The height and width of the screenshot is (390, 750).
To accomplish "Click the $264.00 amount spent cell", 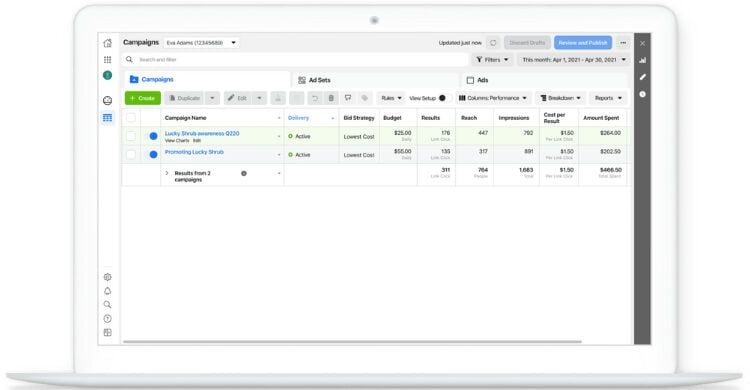I will tap(610, 133).
